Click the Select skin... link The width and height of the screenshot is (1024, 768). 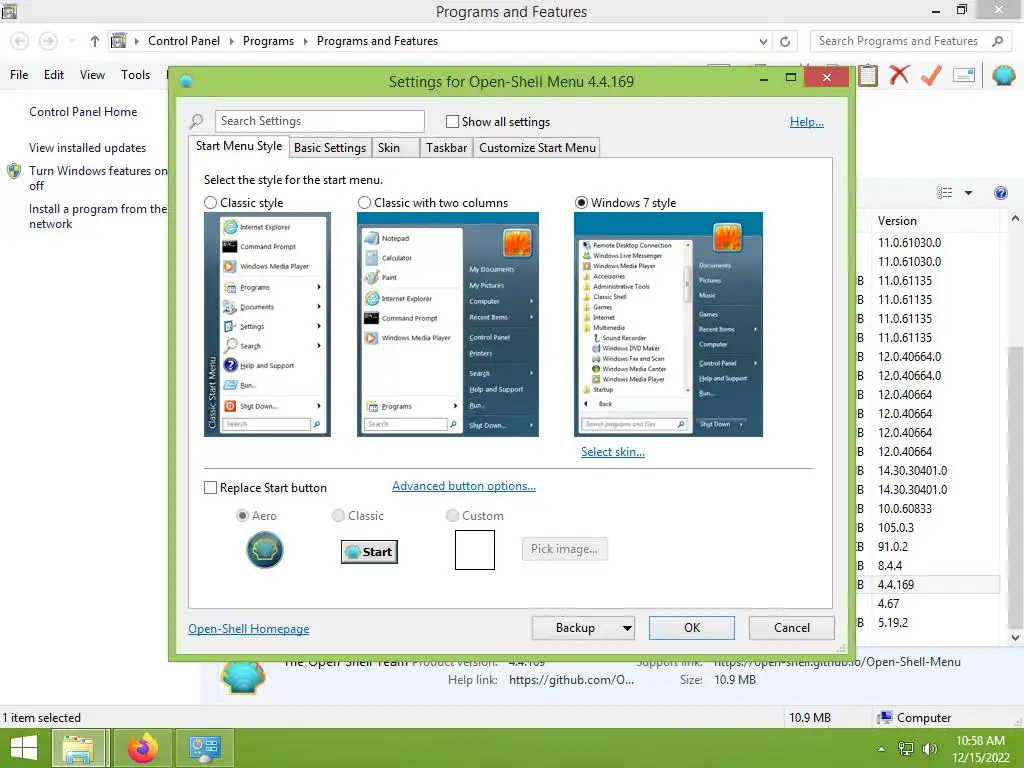point(613,452)
